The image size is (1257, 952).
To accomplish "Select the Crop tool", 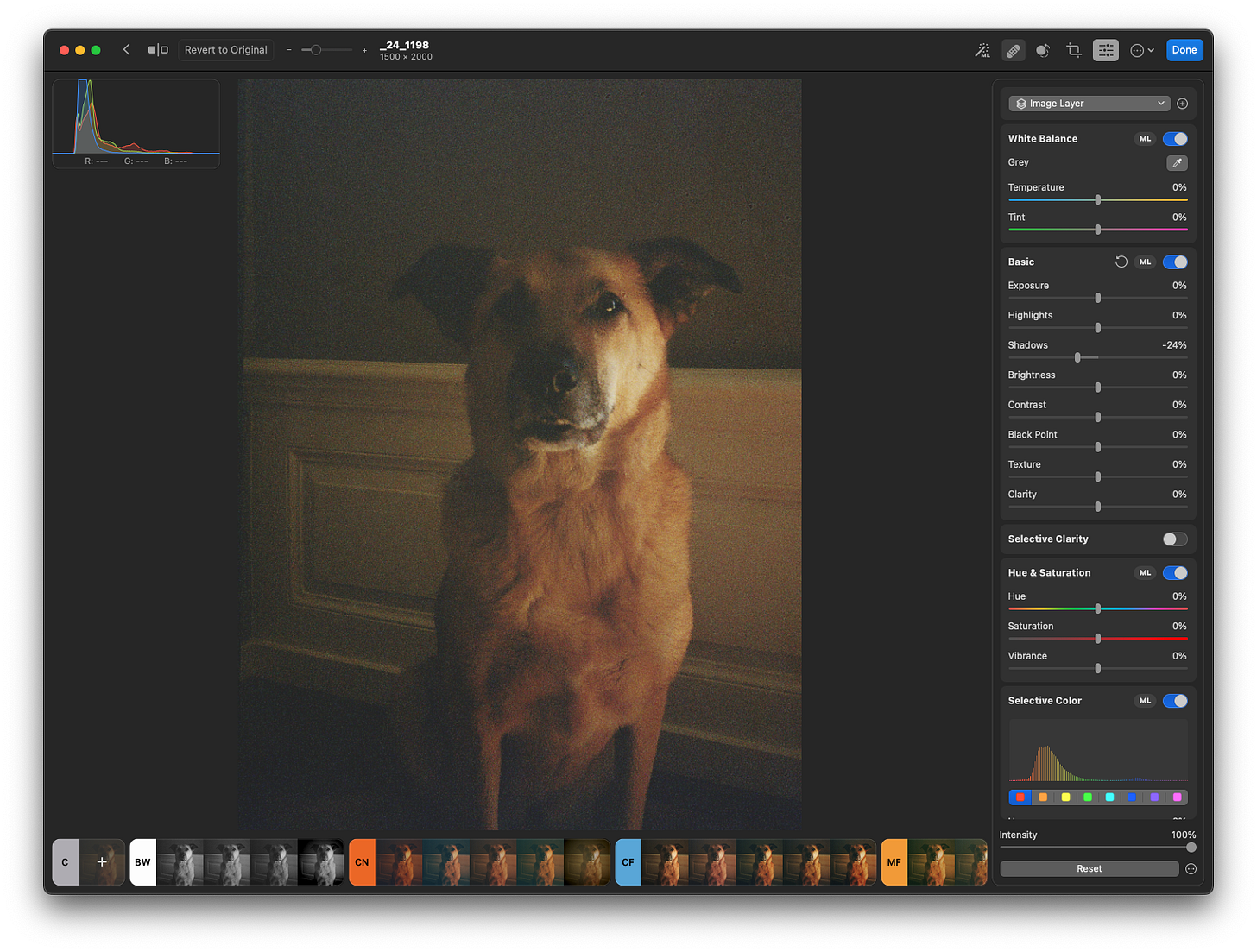I will tap(1074, 50).
